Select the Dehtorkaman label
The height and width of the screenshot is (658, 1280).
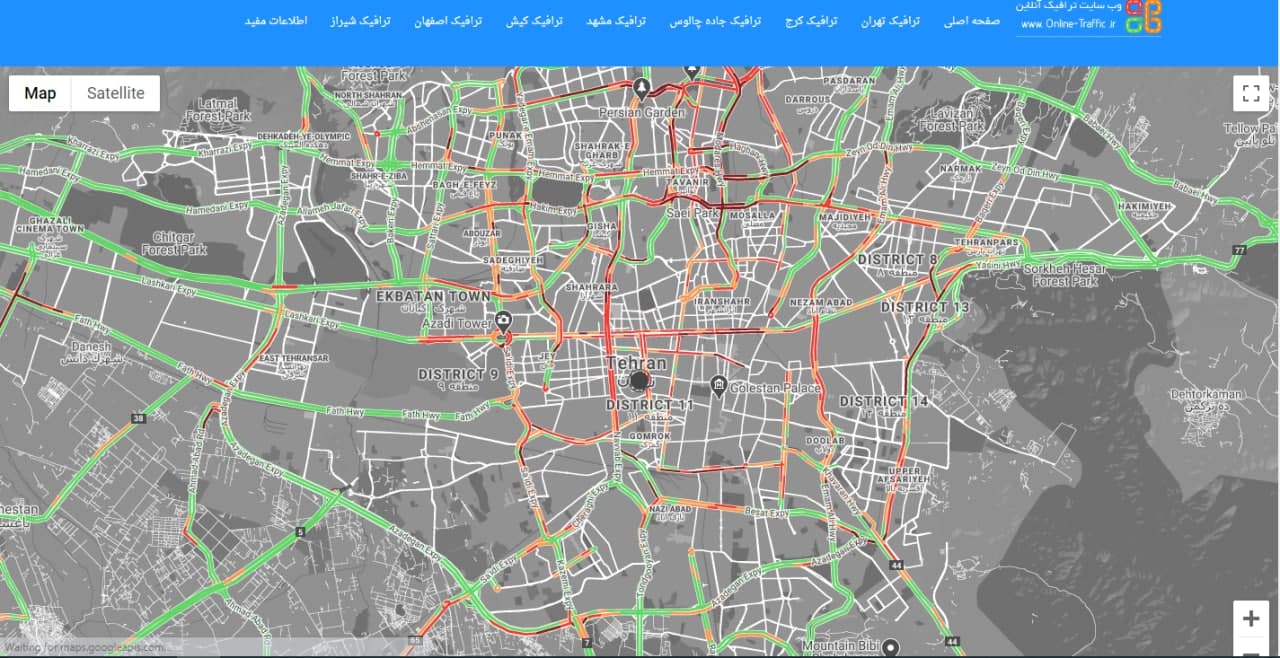[x=1206, y=394]
